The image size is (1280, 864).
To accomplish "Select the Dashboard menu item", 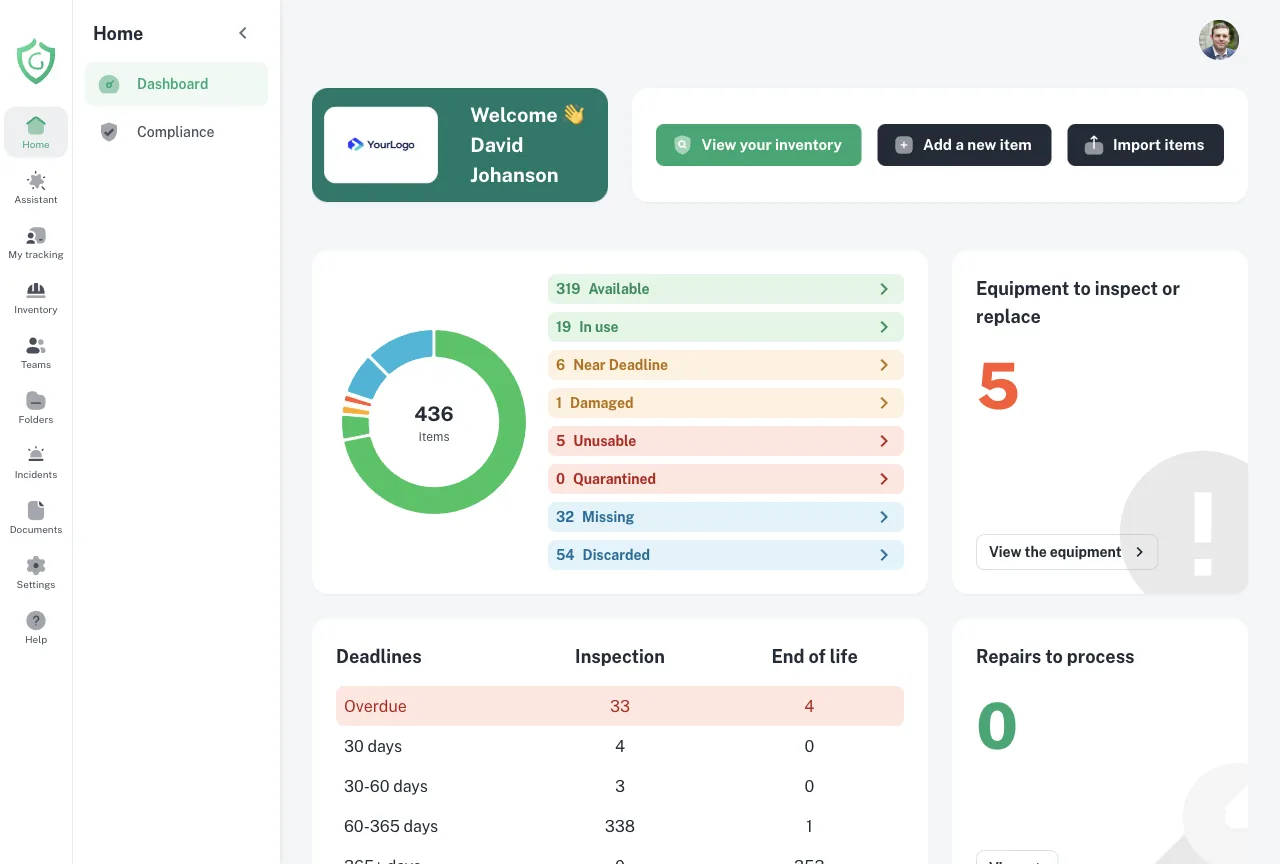I will pos(176,84).
